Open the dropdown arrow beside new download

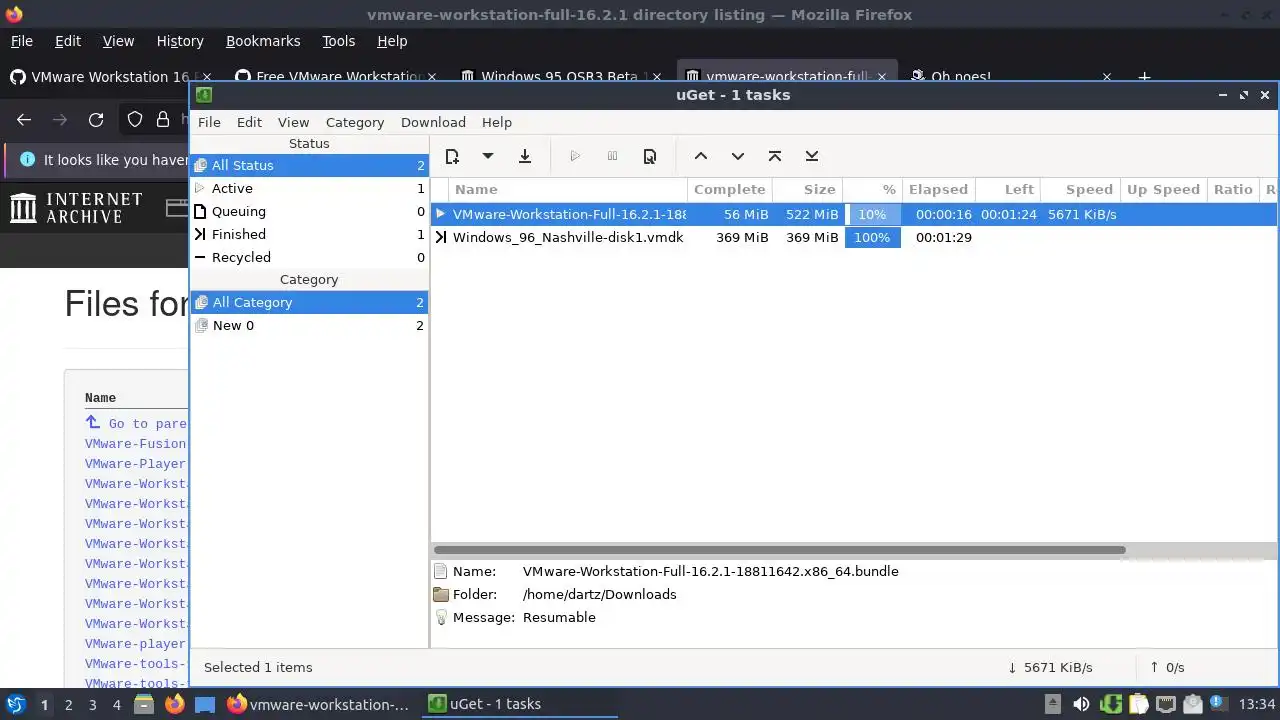487,156
